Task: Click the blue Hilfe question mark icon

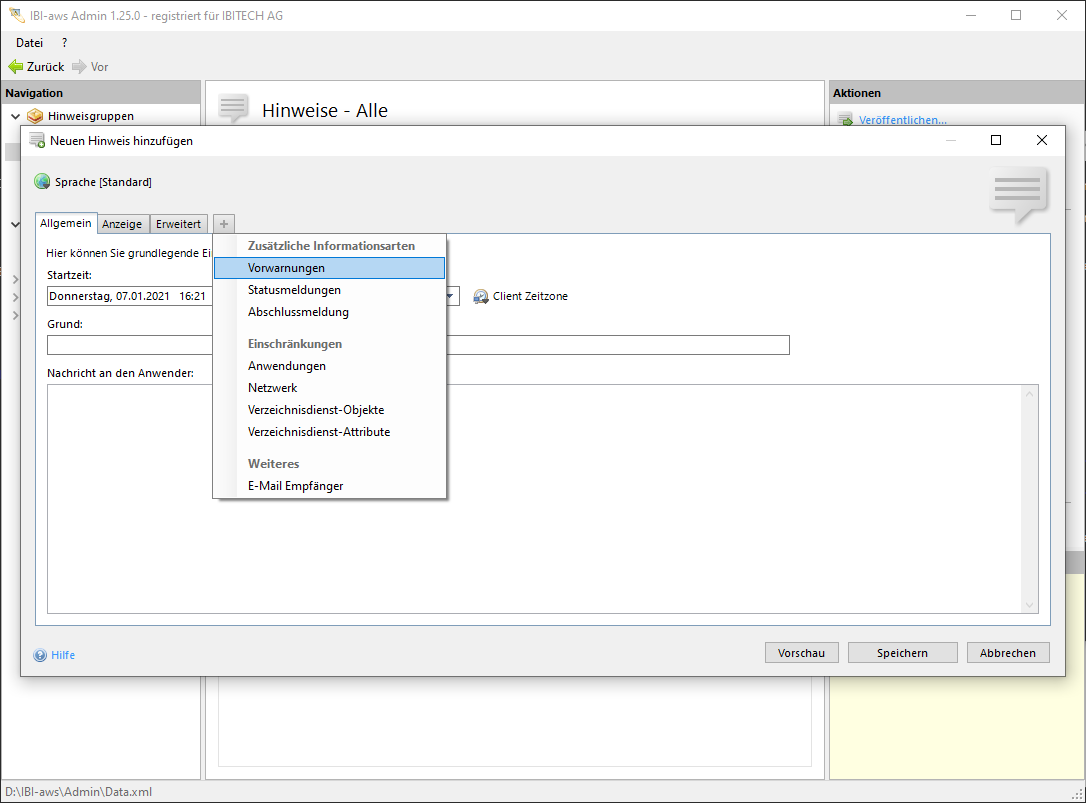Action: click(x=40, y=655)
